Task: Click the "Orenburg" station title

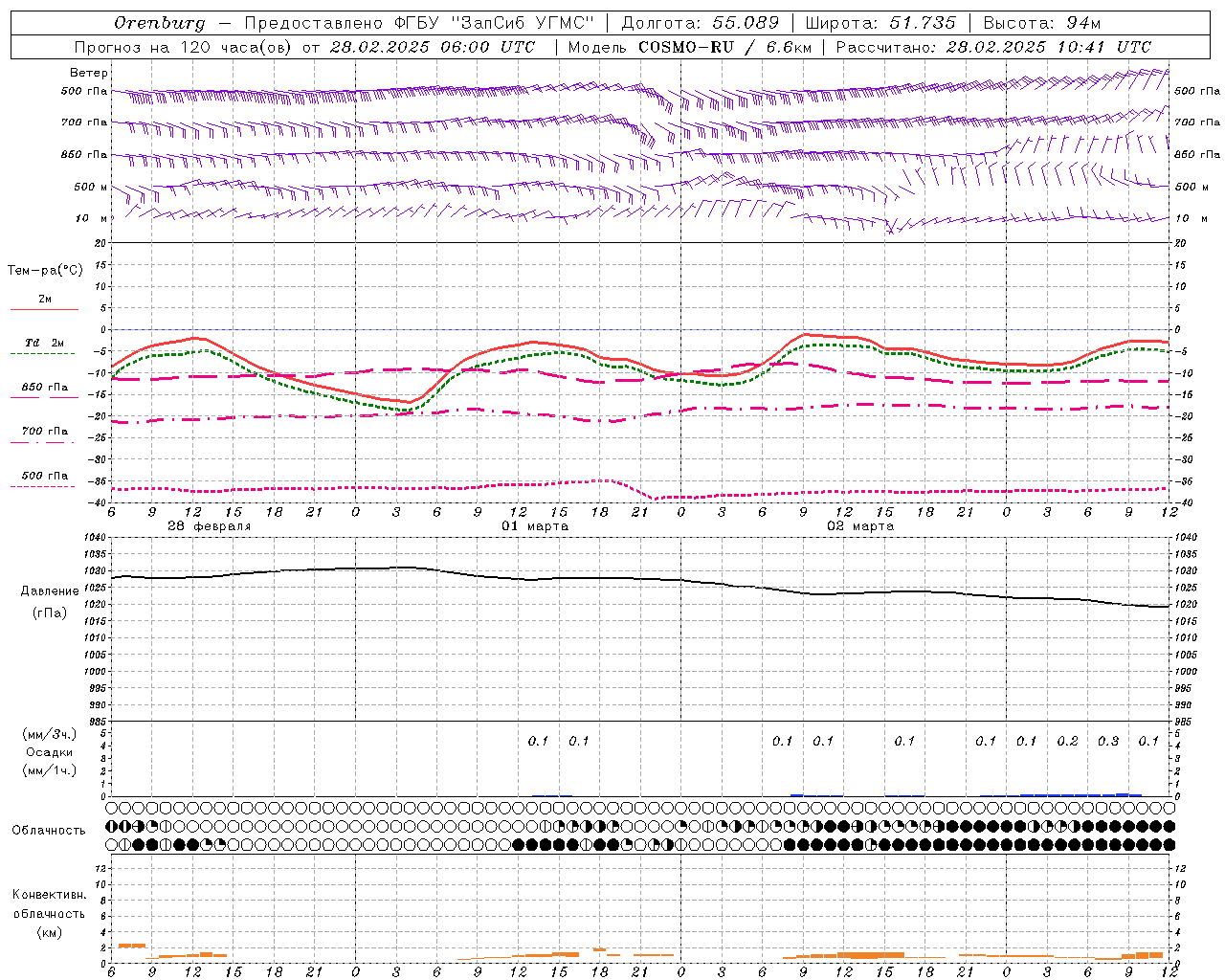Action: [159, 23]
